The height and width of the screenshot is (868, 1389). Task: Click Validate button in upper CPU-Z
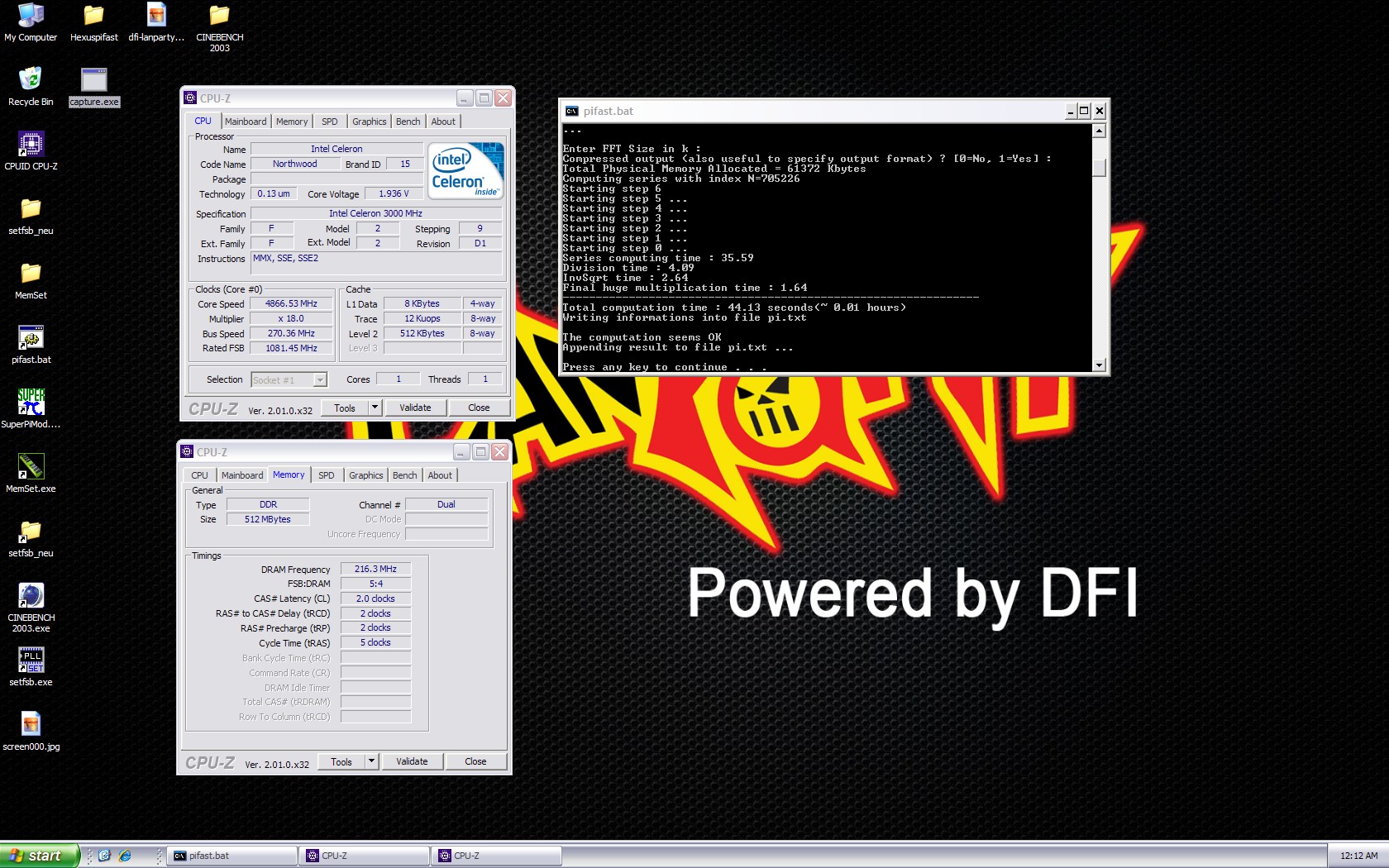tap(415, 408)
